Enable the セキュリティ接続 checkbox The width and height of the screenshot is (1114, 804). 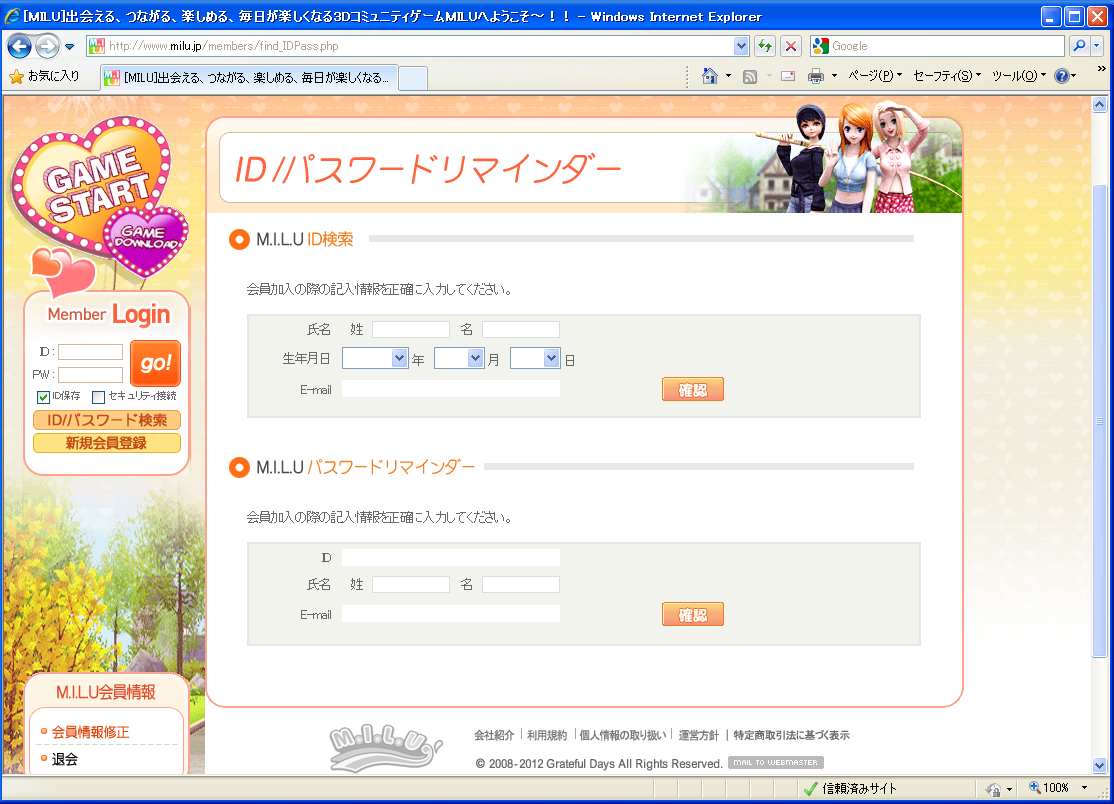tap(99, 397)
